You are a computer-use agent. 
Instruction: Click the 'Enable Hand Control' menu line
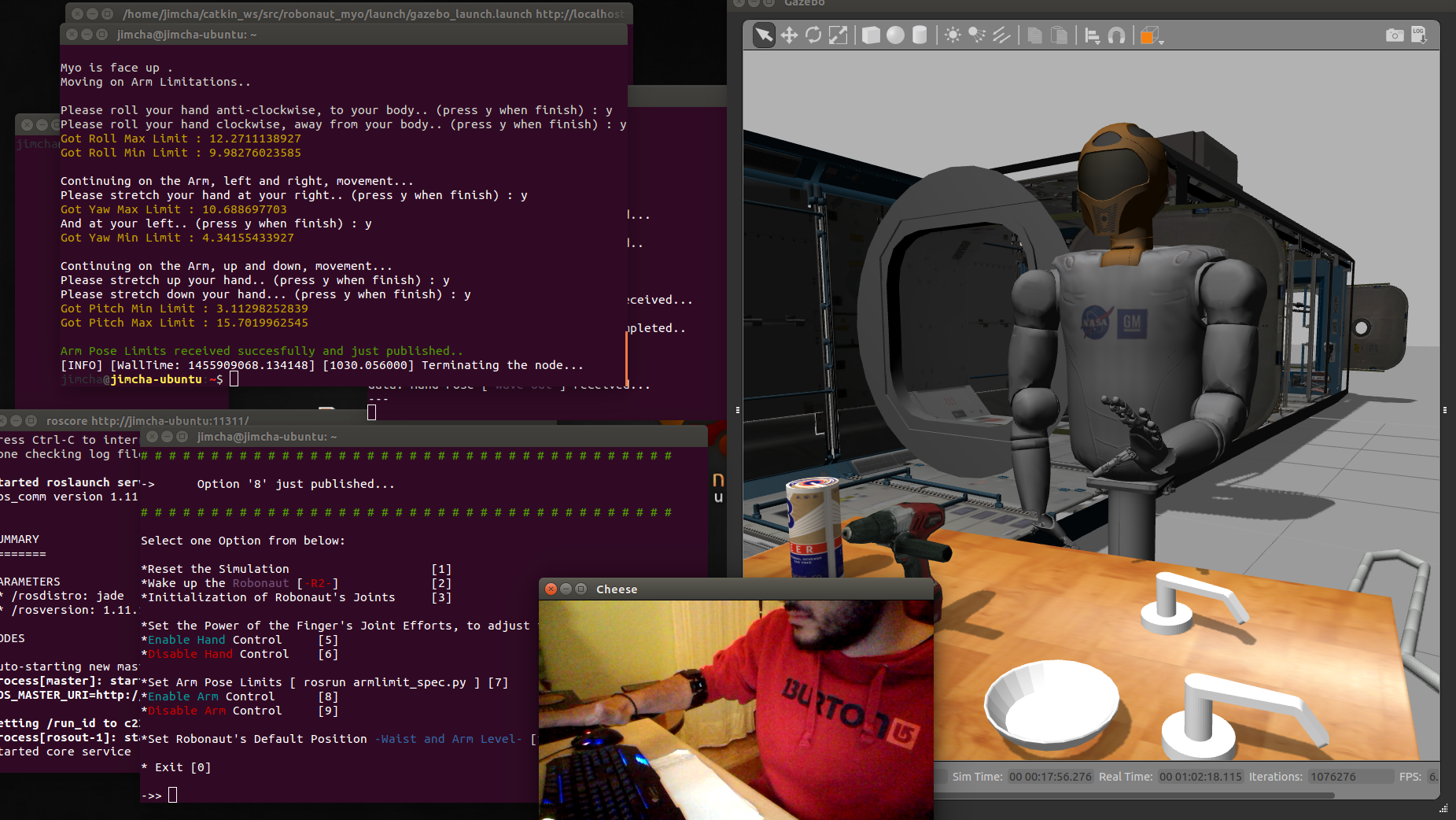240,640
